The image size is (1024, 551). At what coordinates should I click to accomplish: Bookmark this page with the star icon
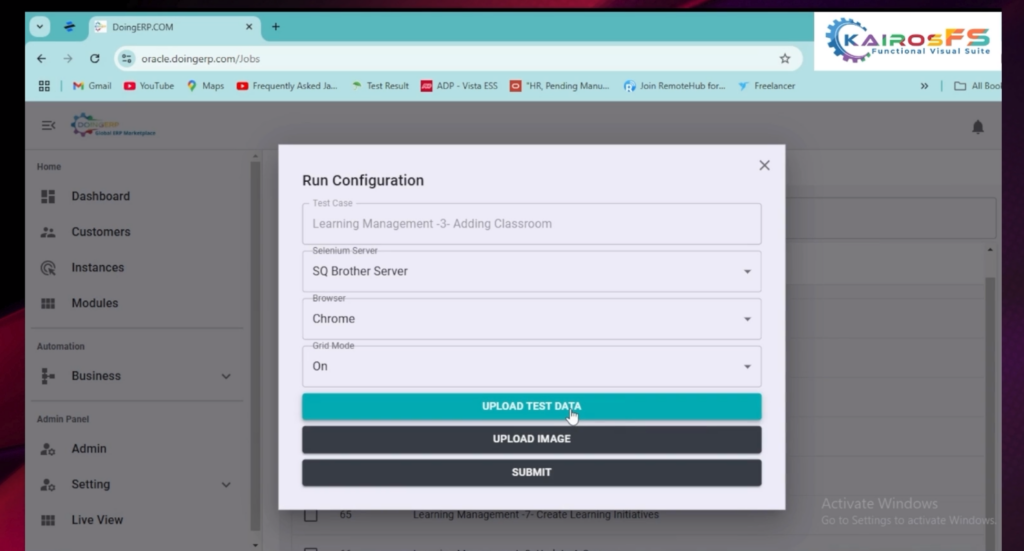click(x=785, y=59)
